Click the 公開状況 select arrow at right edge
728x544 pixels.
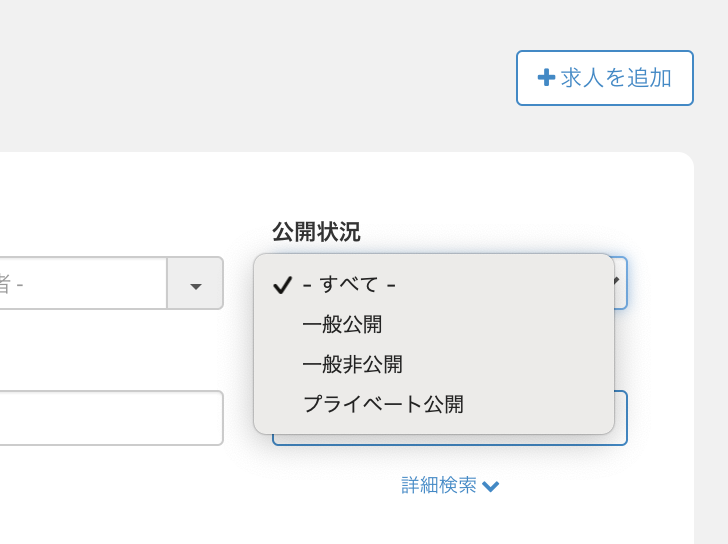click(x=621, y=283)
